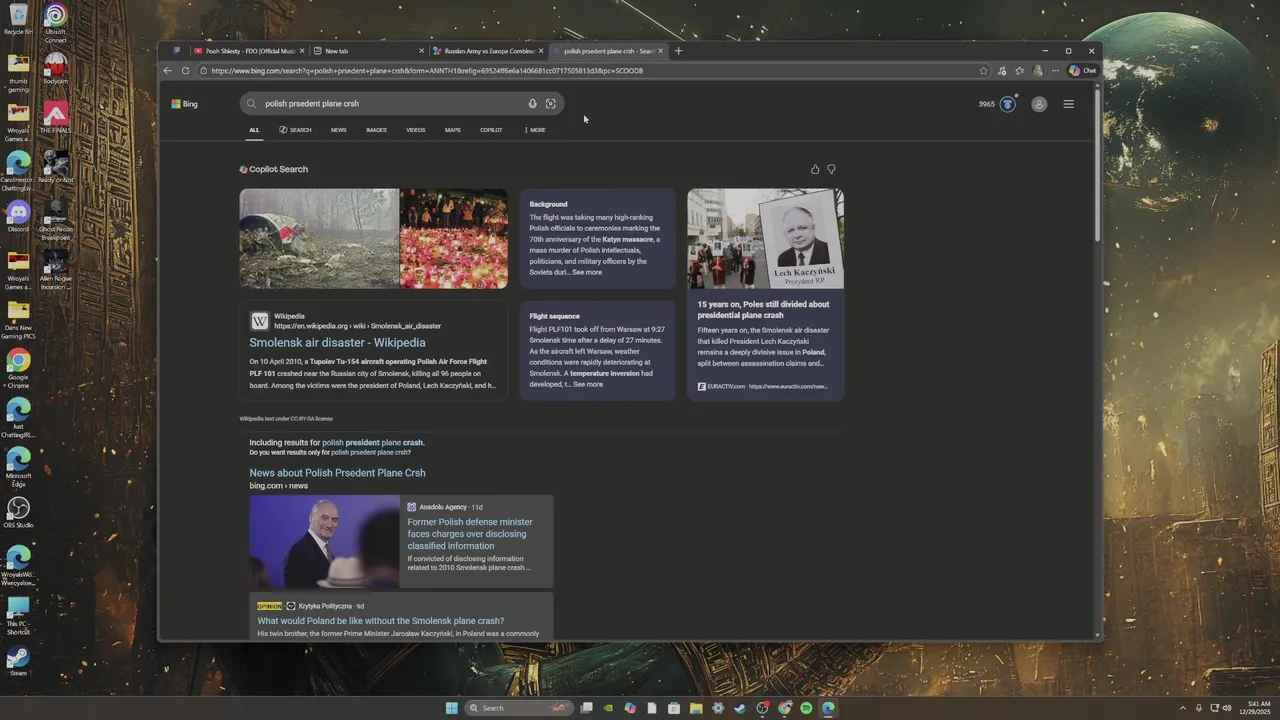
Task: Open visual search camera icon in search box
Action: pyautogui.click(x=551, y=104)
